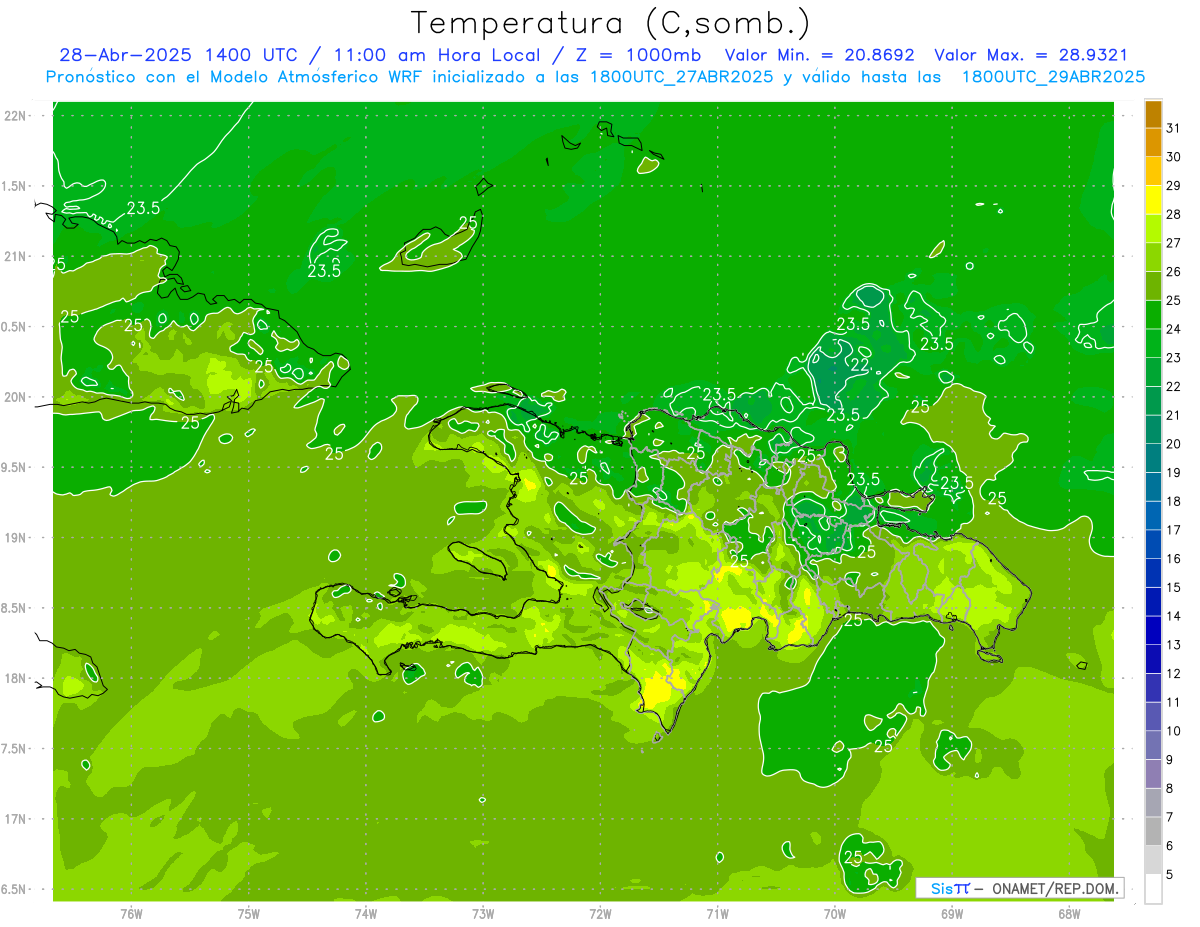Click the "11:00 am Hora Local" text
The width and height of the screenshot is (1200, 927).
(x=435, y=56)
